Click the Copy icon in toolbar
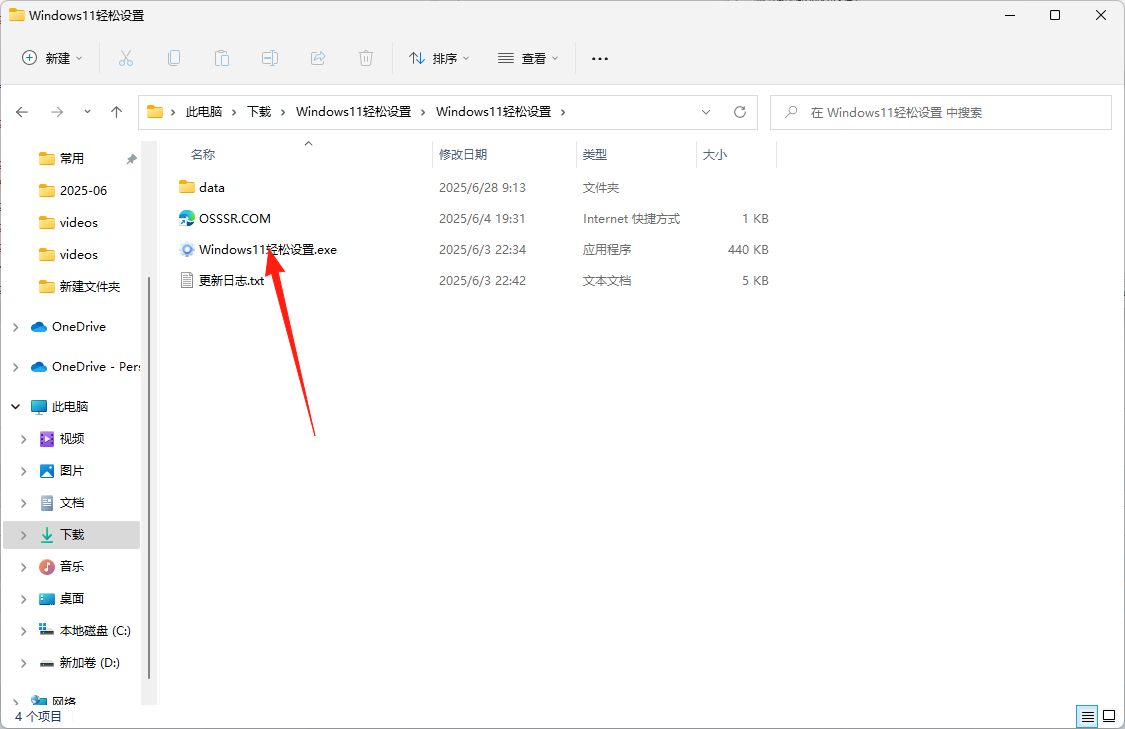Image resolution: width=1125 pixels, height=729 pixels. click(174, 59)
